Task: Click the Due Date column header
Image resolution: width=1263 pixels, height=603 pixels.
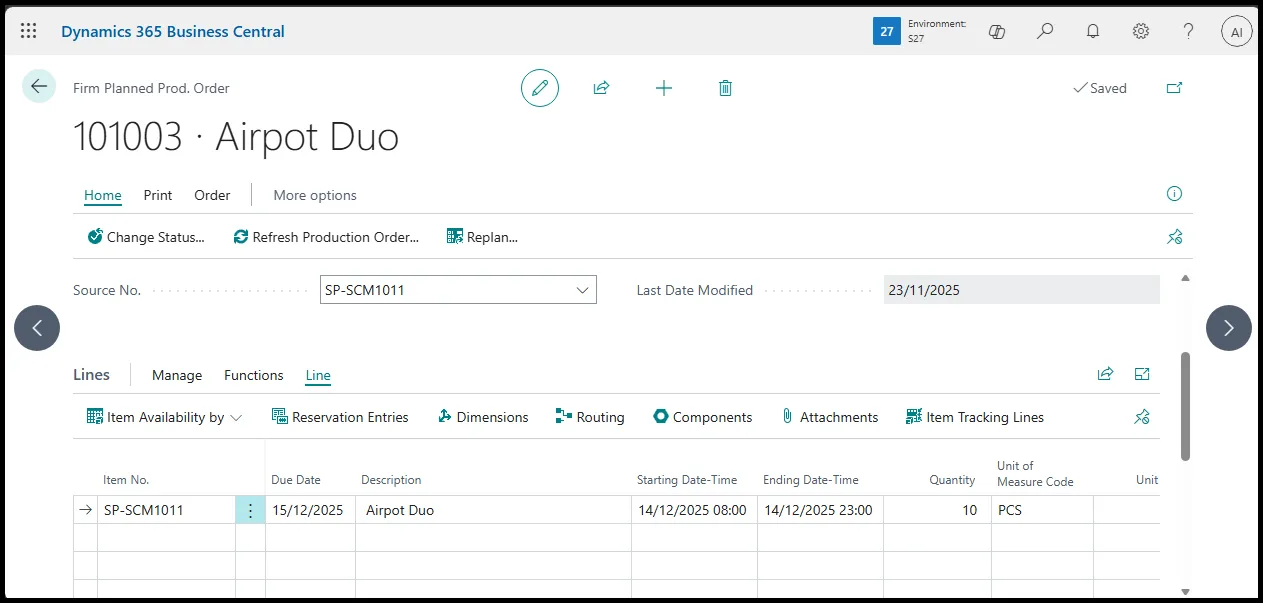Action: (296, 480)
